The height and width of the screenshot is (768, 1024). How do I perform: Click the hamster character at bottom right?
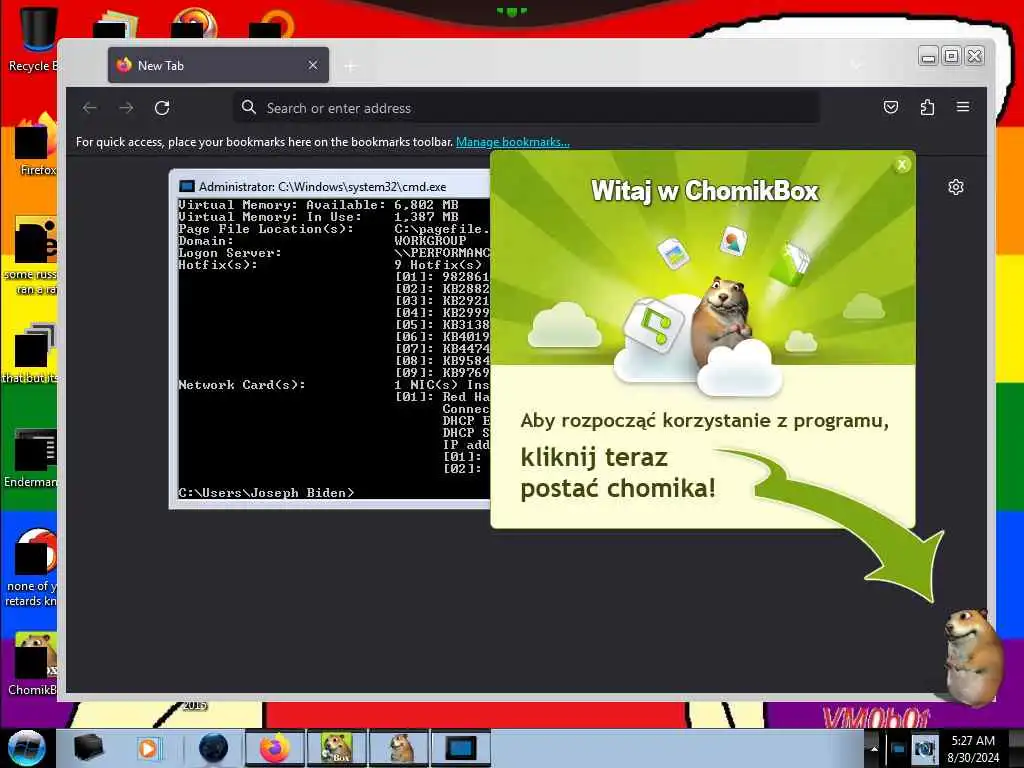click(972, 656)
